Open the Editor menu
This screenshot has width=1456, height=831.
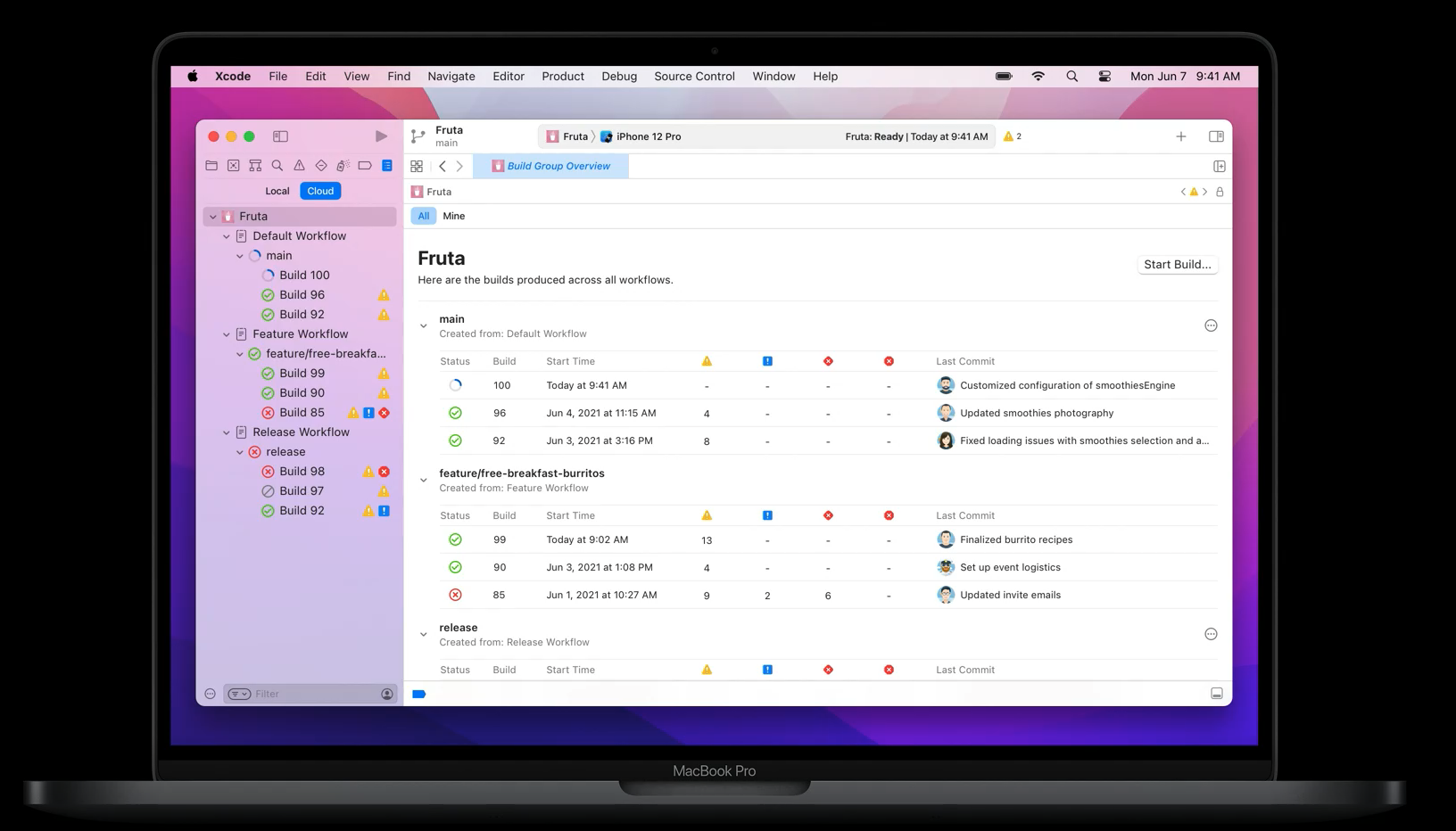tap(509, 77)
